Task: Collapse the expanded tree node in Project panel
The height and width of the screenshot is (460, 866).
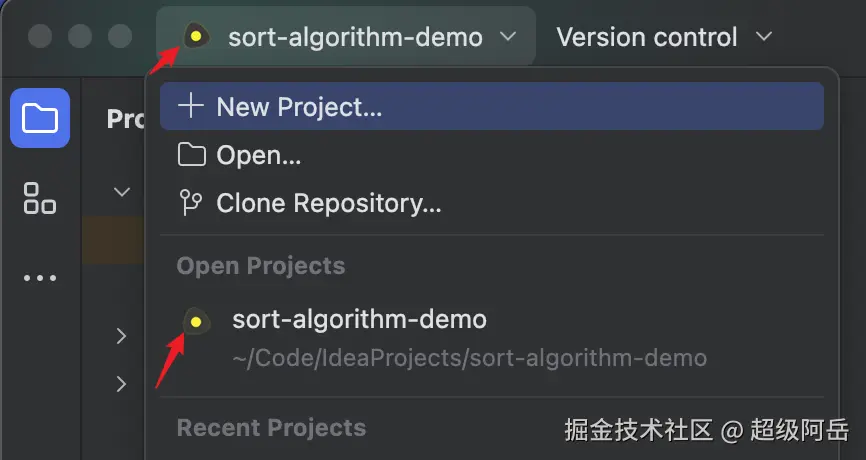Action: 122,191
